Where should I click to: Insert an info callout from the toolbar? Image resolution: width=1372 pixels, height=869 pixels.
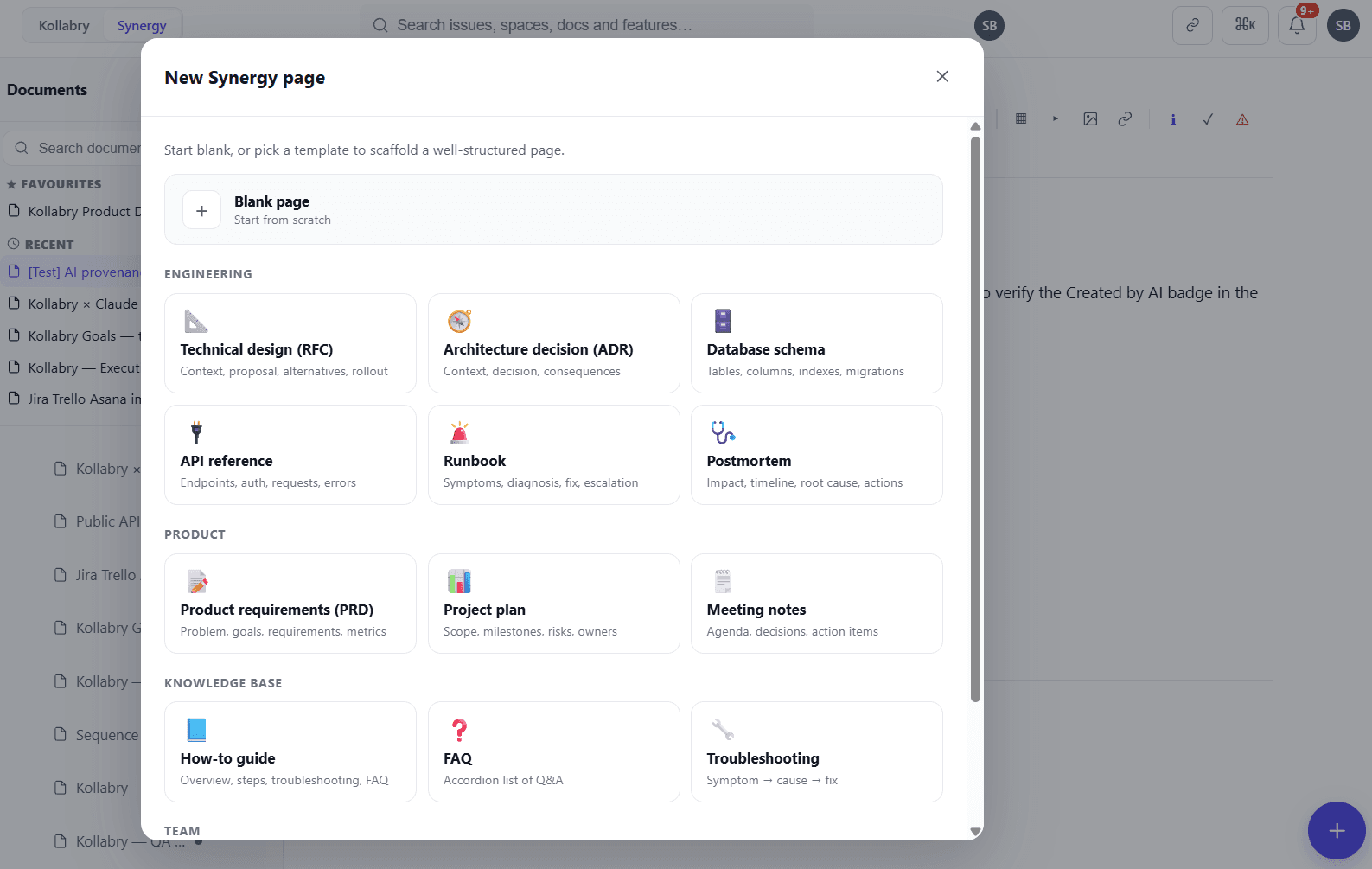click(x=1173, y=119)
